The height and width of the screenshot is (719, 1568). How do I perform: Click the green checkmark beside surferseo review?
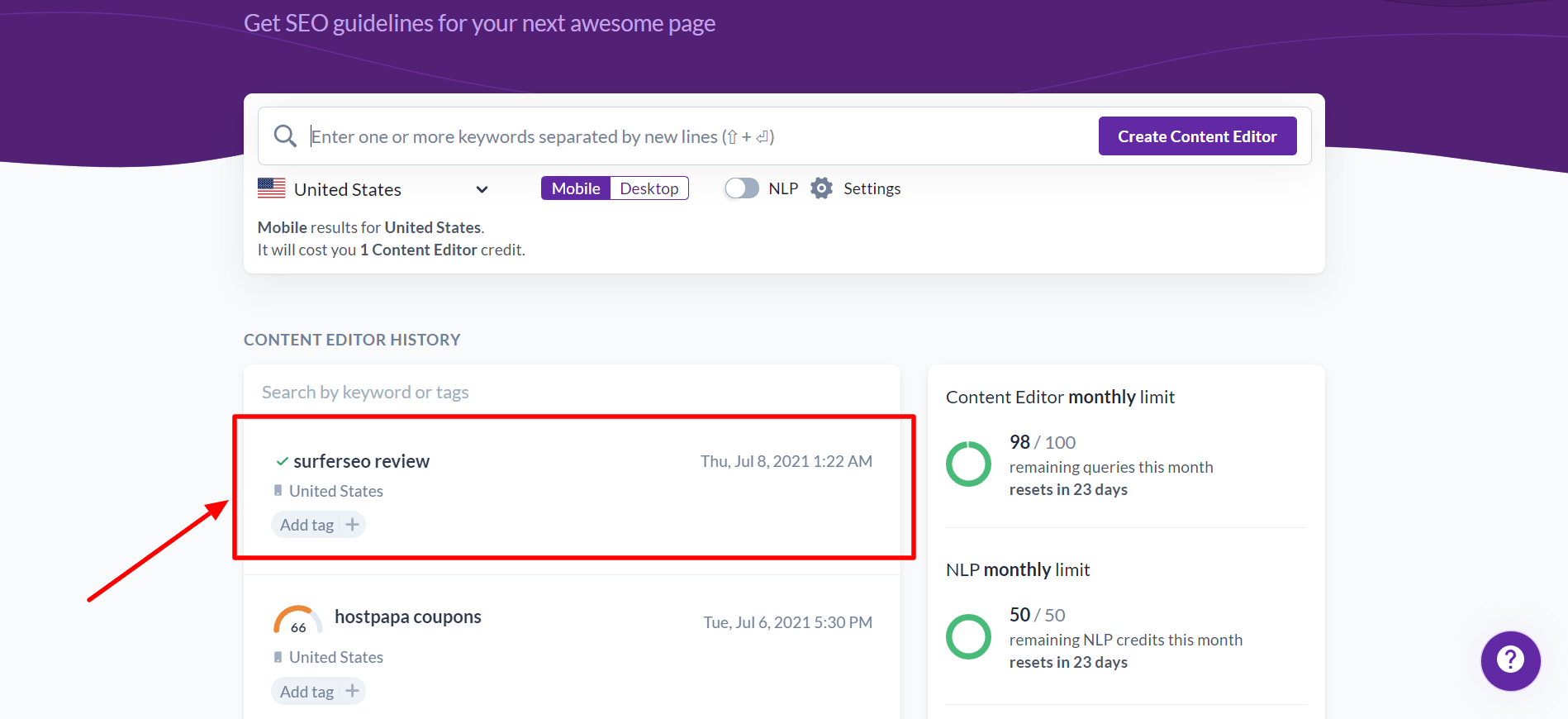(x=282, y=461)
